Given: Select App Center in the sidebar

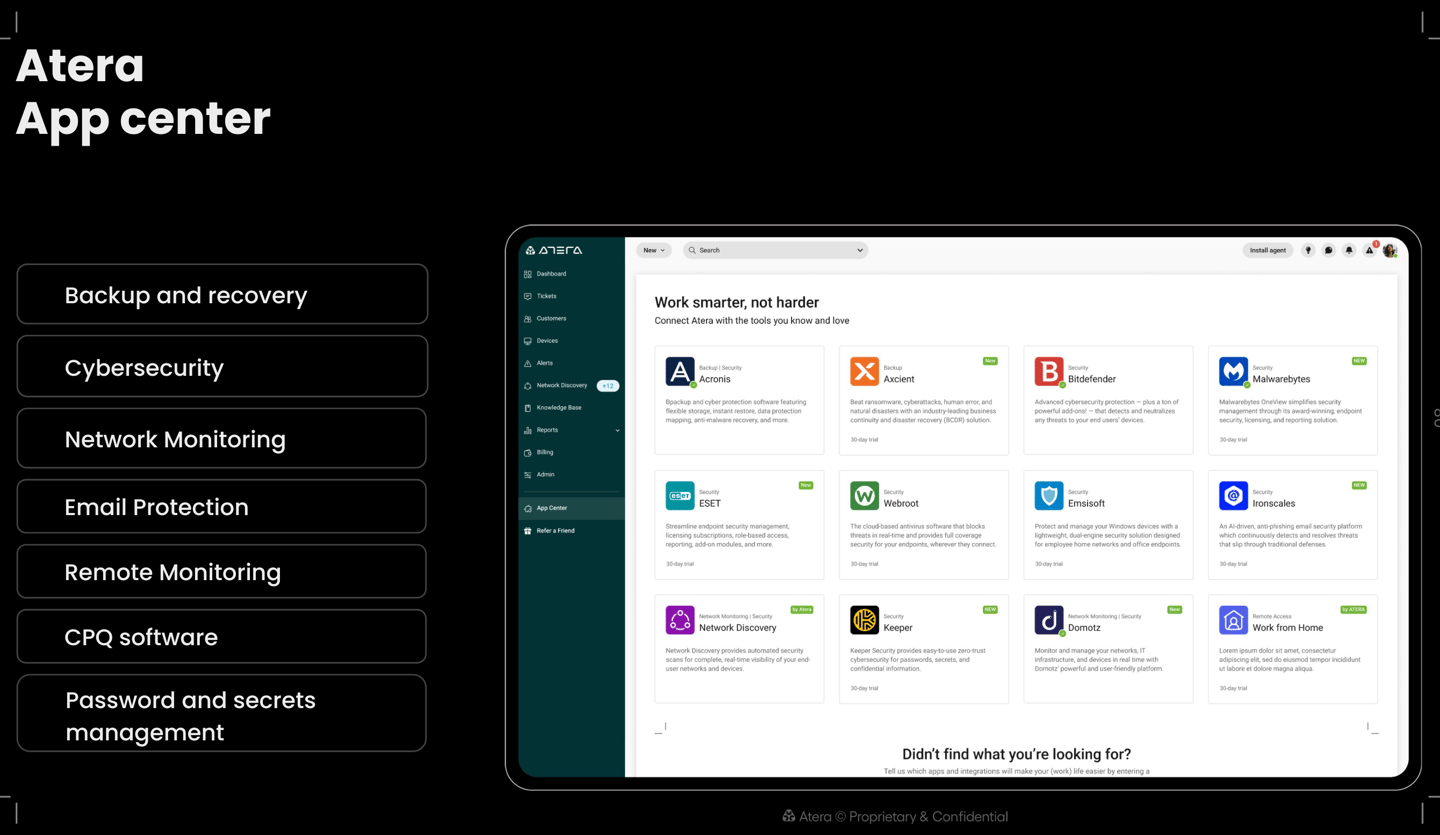Looking at the screenshot, I should click(x=572, y=508).
